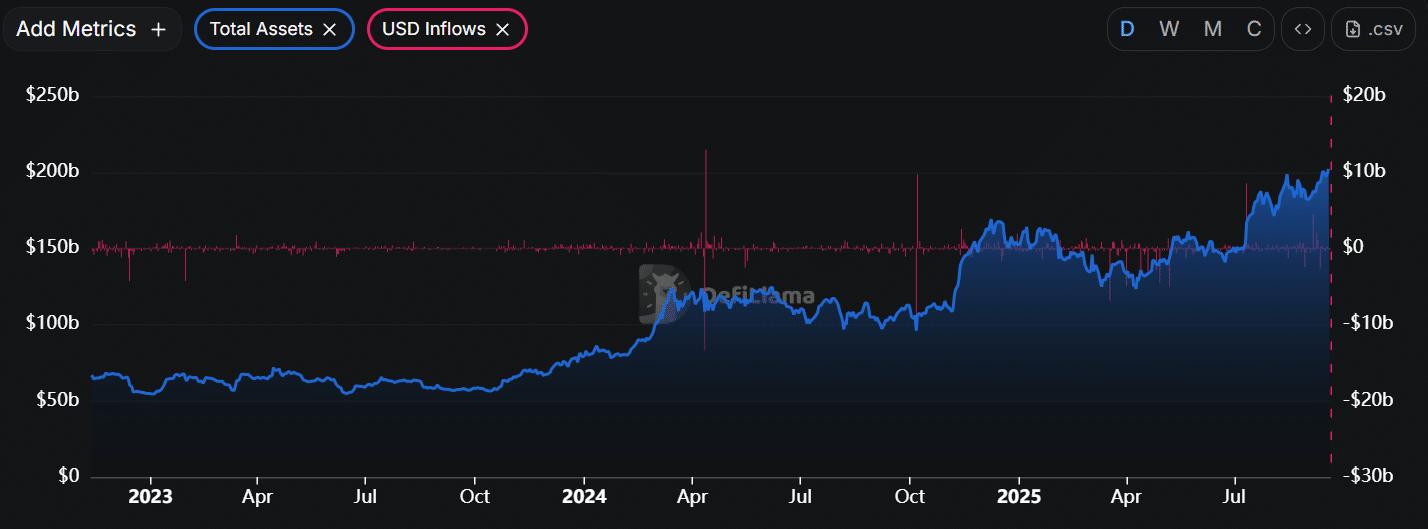The image size is (1428, 529).
Task: Click the inflow spike at October 2024
Action: 916,200
